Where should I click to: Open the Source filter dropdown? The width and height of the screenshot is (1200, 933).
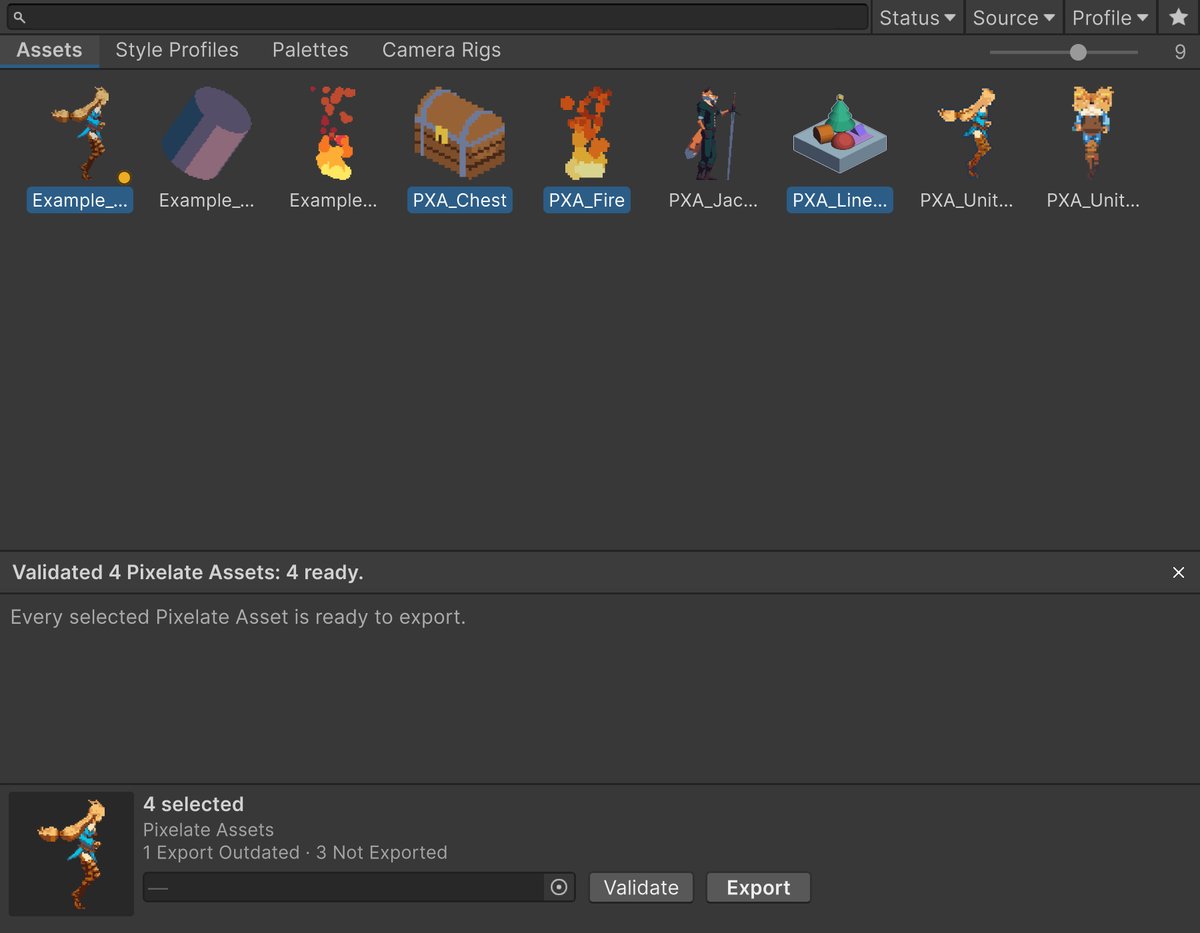point(1013,17)
